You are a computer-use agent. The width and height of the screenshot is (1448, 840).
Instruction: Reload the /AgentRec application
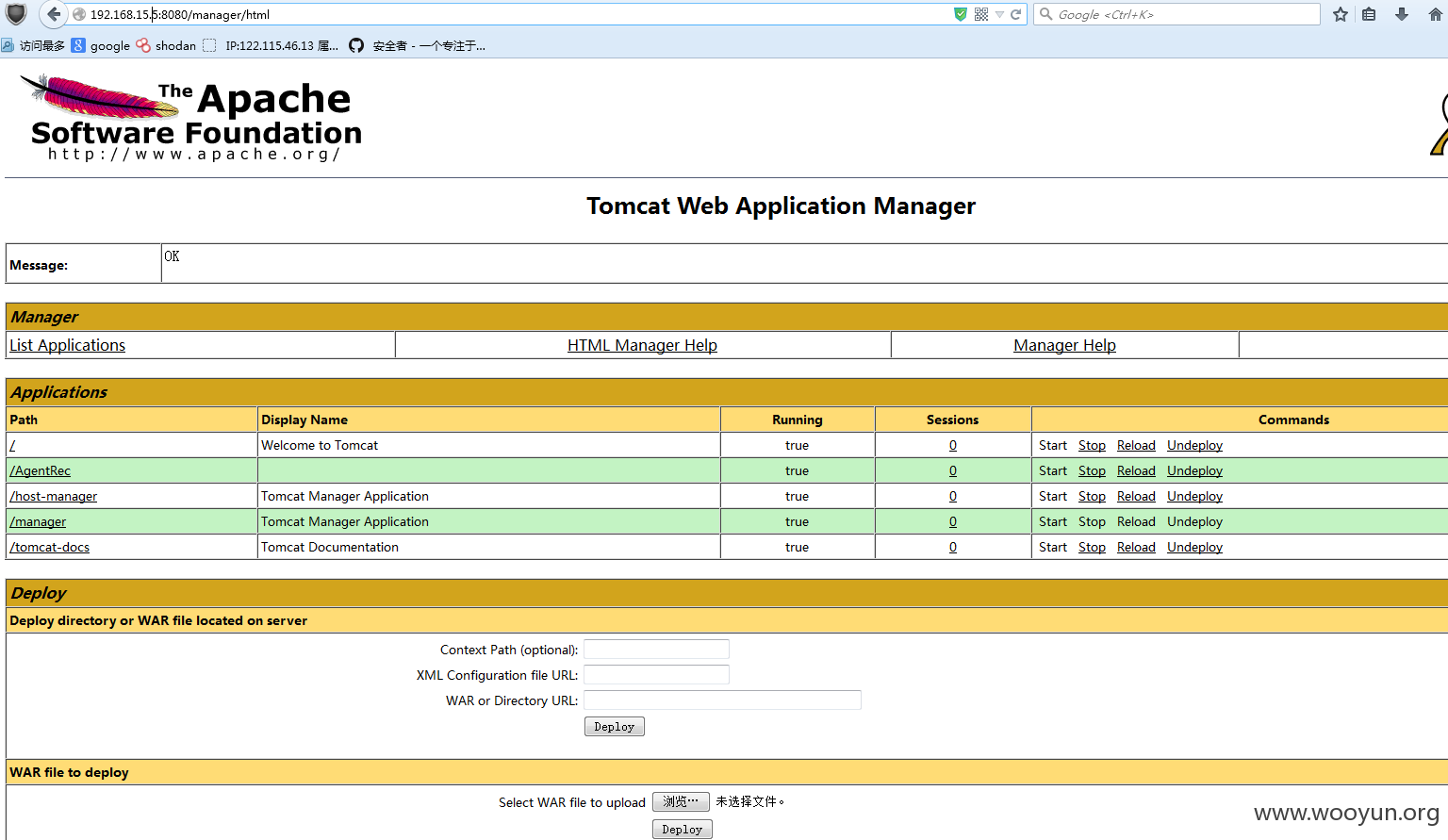tap(1136, 470)
